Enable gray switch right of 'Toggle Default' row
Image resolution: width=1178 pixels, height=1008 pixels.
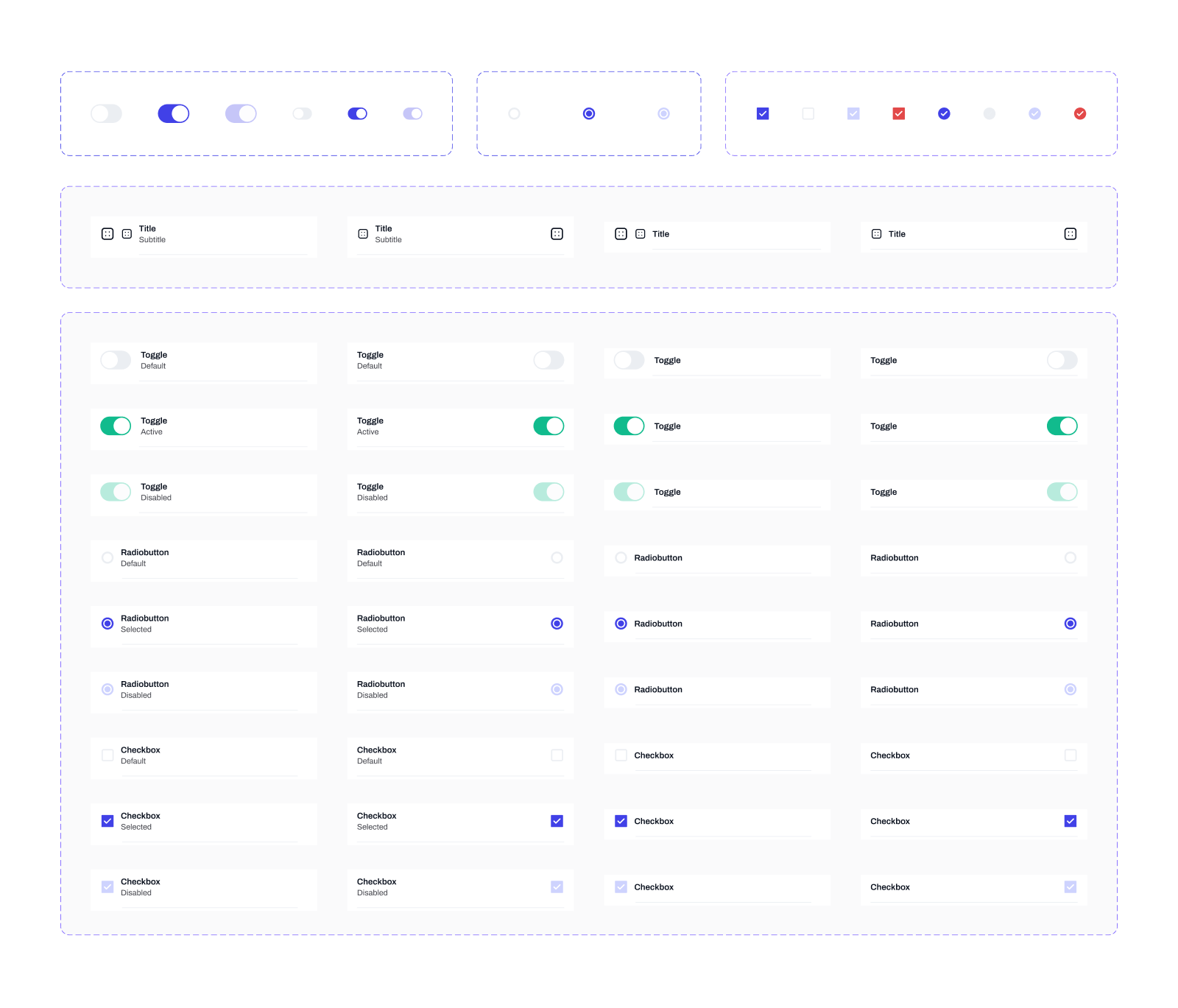[549, 360]
